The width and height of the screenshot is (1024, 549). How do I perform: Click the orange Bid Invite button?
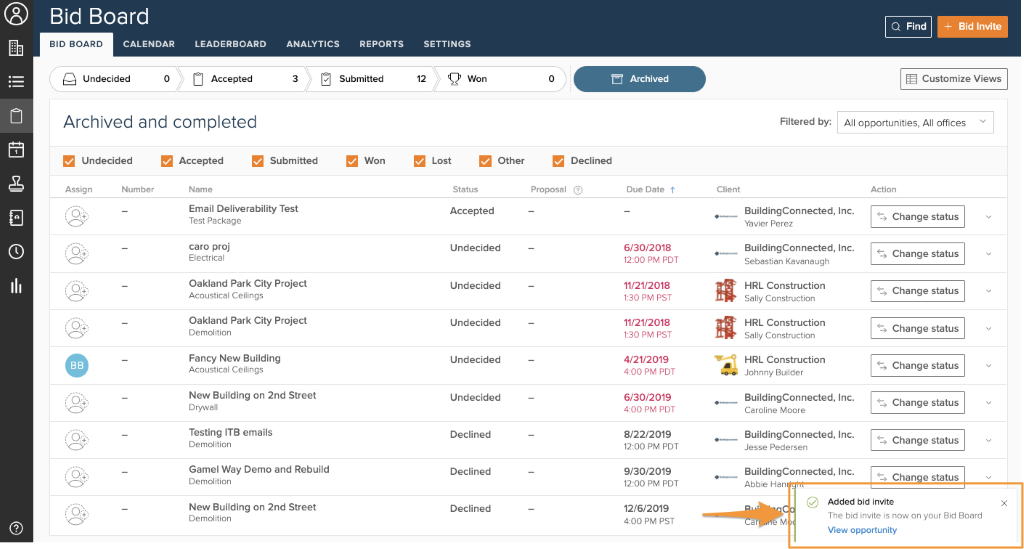[972, 26]
